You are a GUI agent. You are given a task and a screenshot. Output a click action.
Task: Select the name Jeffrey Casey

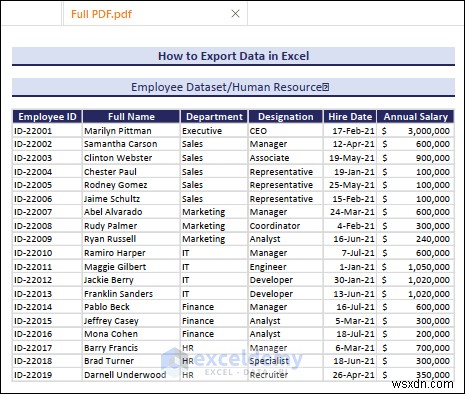[111, 321]
